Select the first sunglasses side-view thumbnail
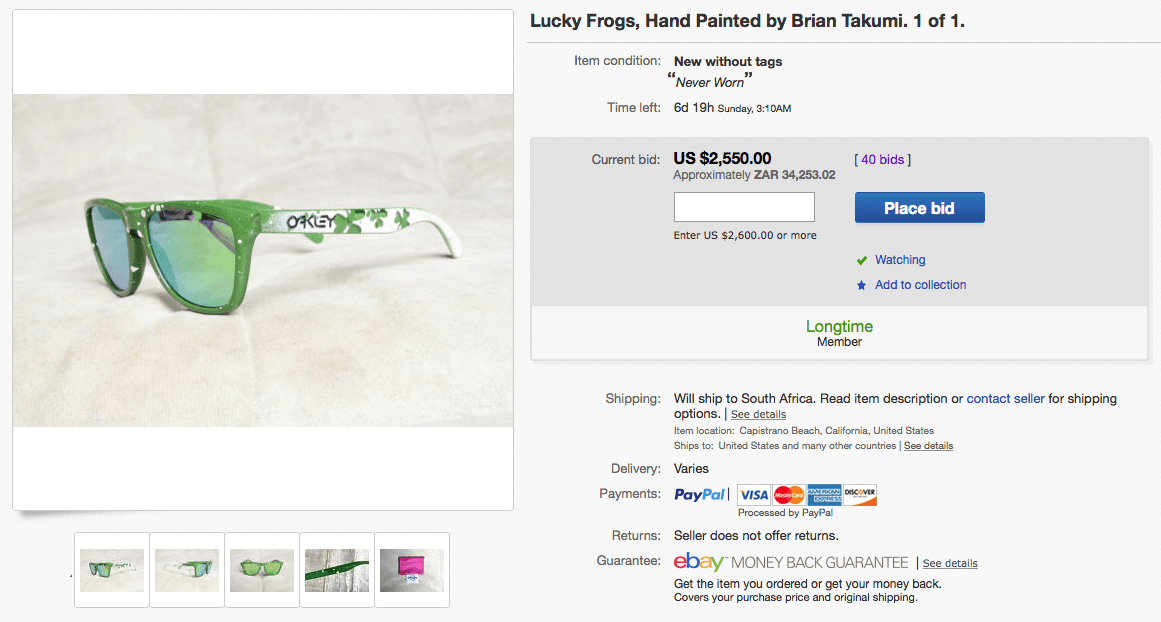Image resolution: width=1161 pixels, height=622 pixels. point(112,570)
